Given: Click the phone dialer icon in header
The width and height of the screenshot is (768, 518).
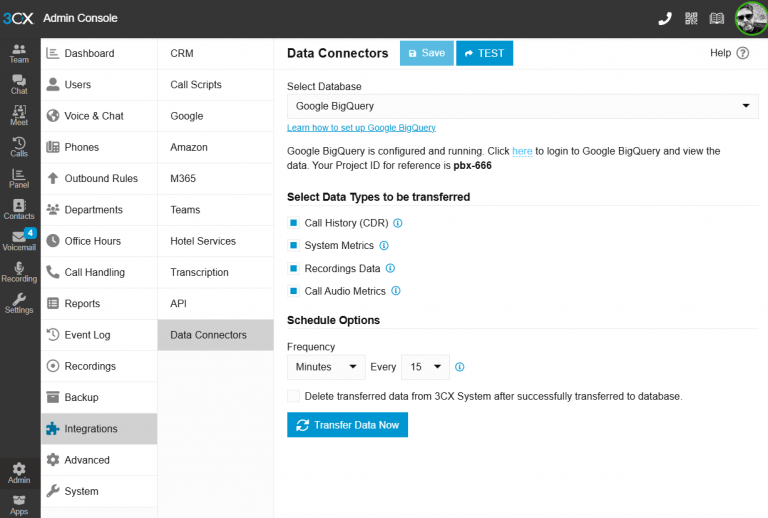Looking at the screenshot, I should point(665,19).
